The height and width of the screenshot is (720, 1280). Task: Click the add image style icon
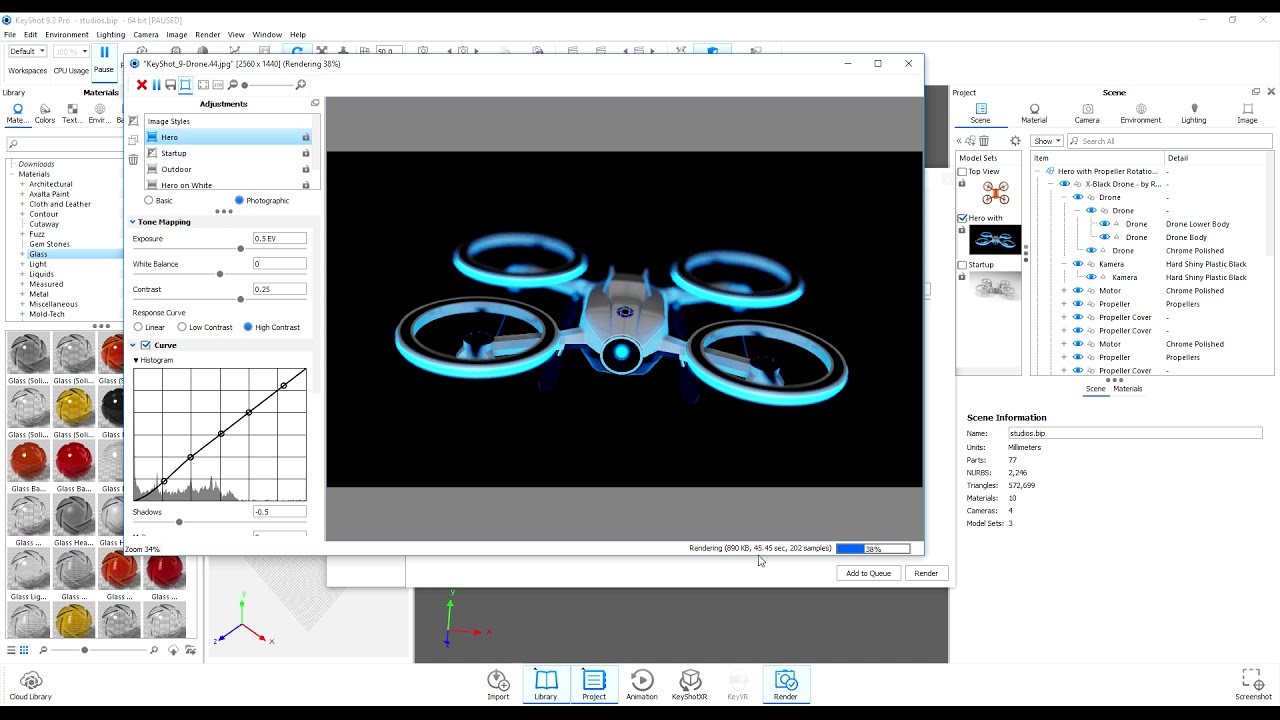click(133, 121)
